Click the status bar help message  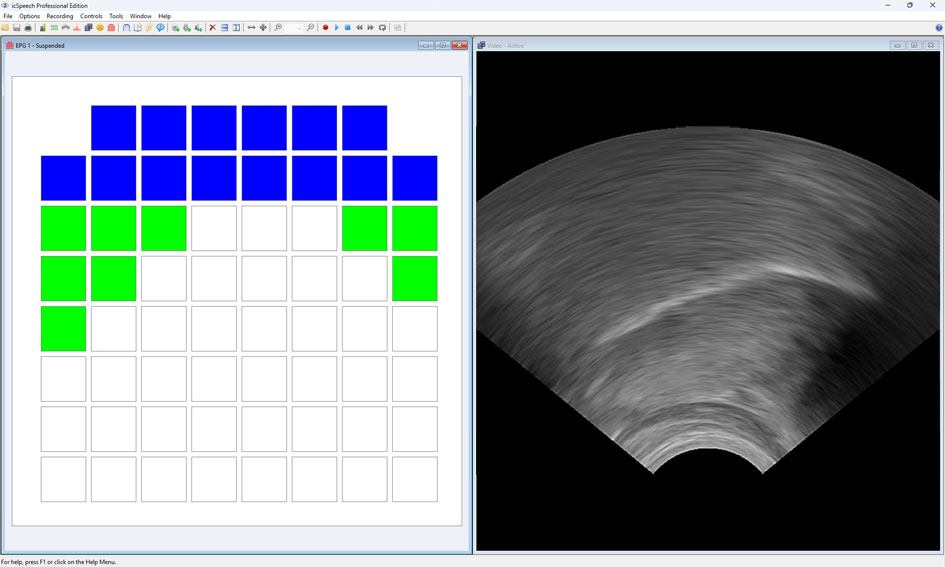point(58,562)
